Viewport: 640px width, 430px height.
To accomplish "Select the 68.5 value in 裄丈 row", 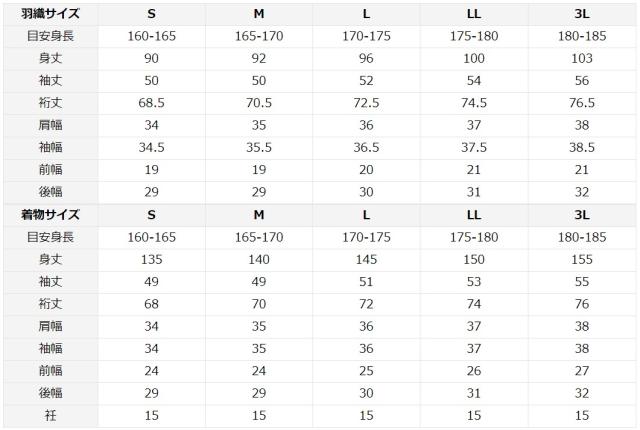I will coord(151,103).
